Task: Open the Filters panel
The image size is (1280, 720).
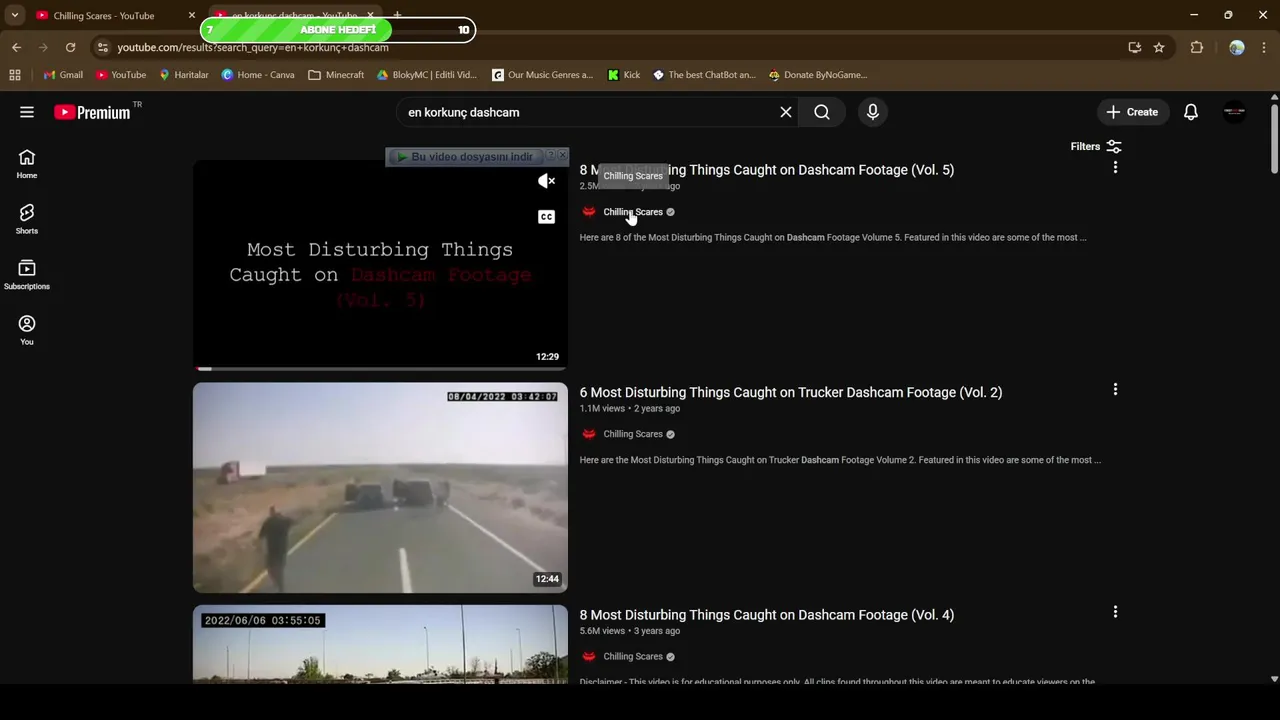Action: click(1096, 146)
